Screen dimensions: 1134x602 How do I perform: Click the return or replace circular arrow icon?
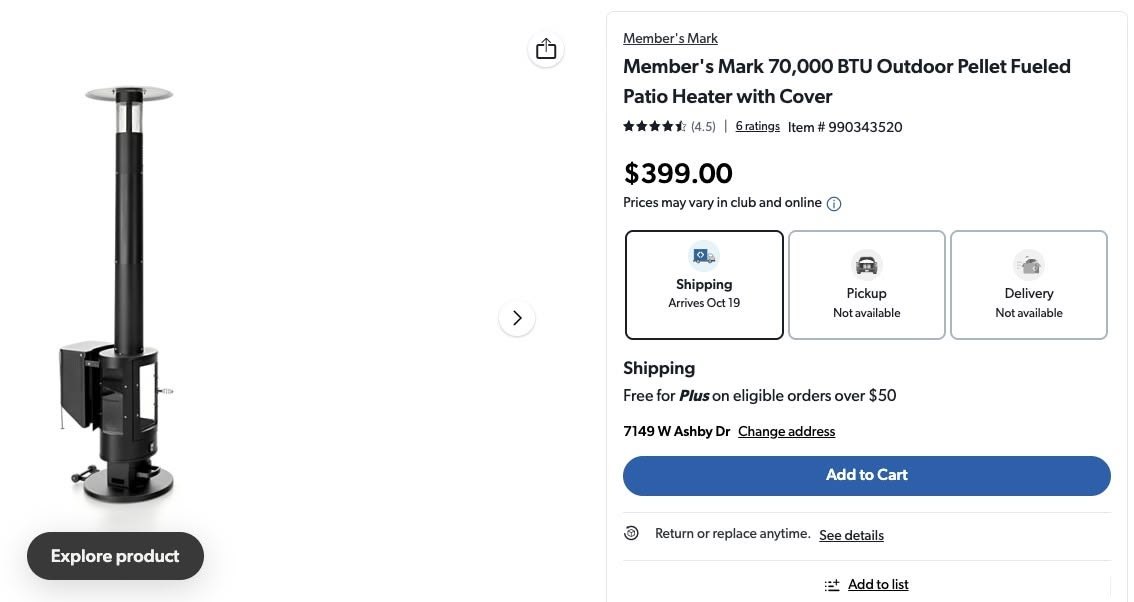pyautogui.click(x=632, y=534)
